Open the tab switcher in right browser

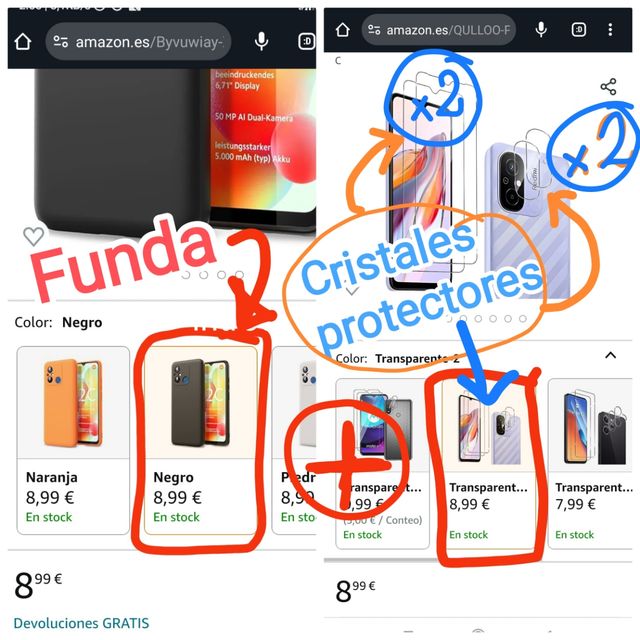click(x=579, y=29)
